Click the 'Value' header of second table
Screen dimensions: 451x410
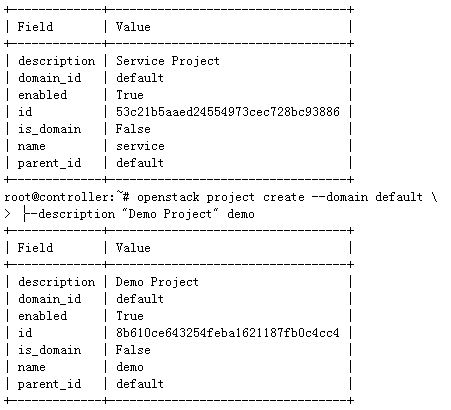tap(133, 248)
